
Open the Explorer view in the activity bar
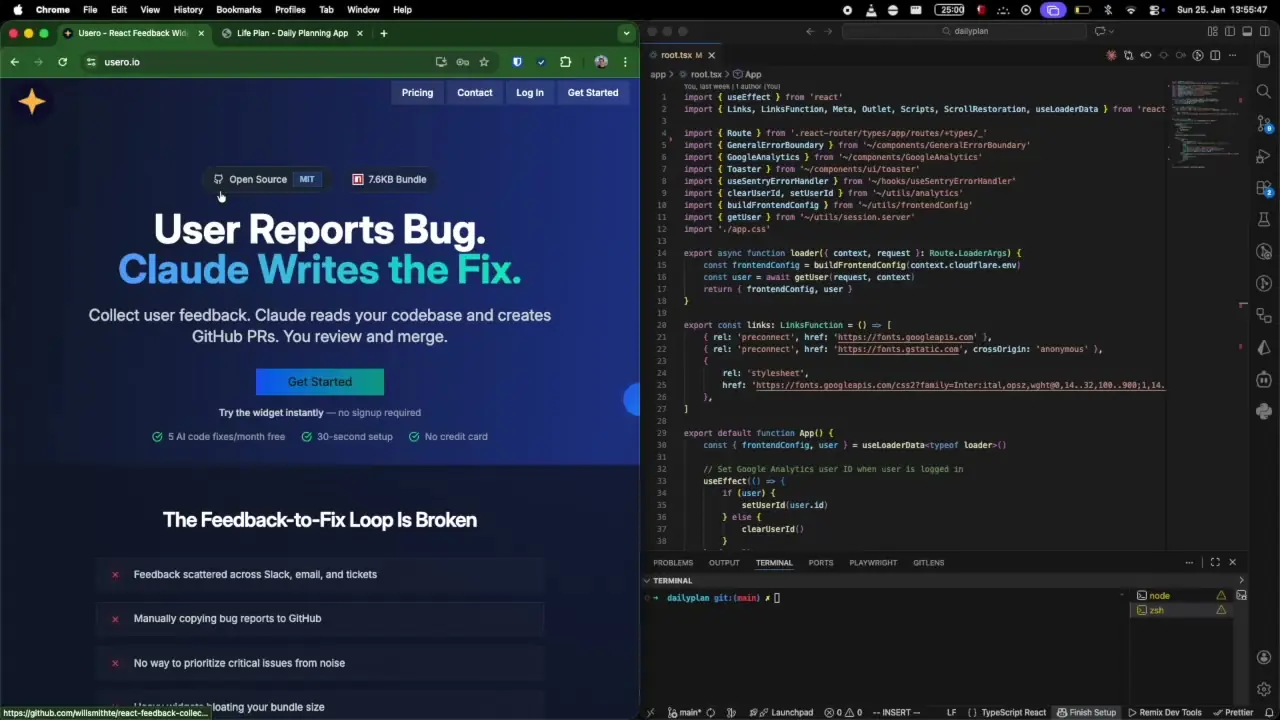(x=1264, y=60)
